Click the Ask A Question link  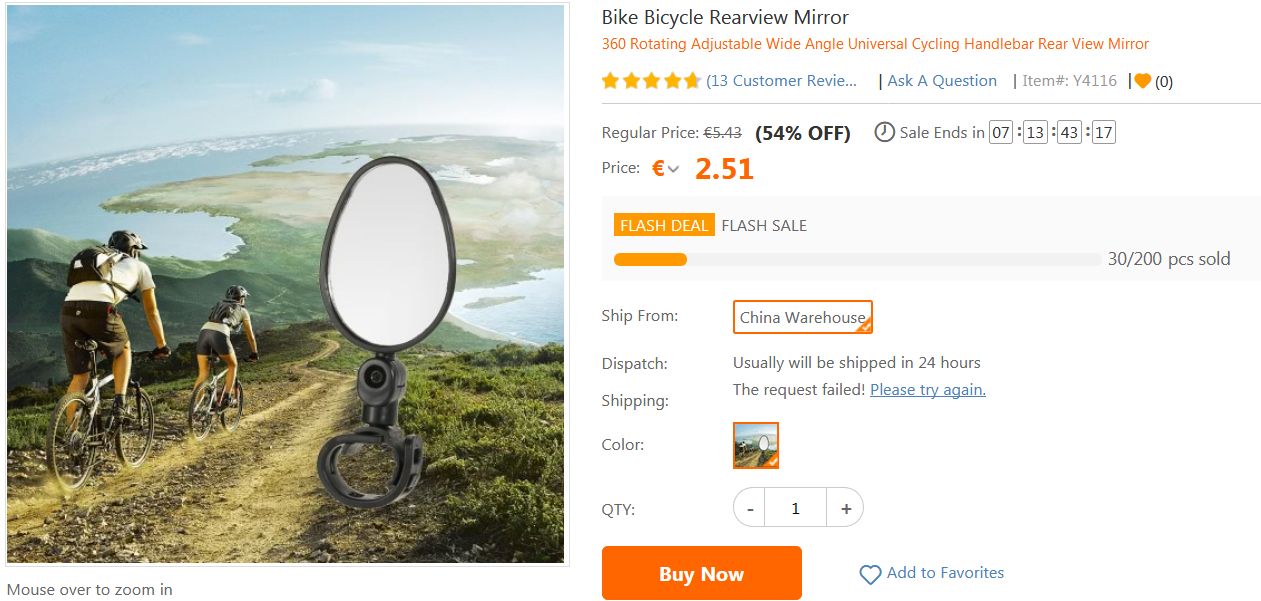pyautogui.click(x=942, y=81)
